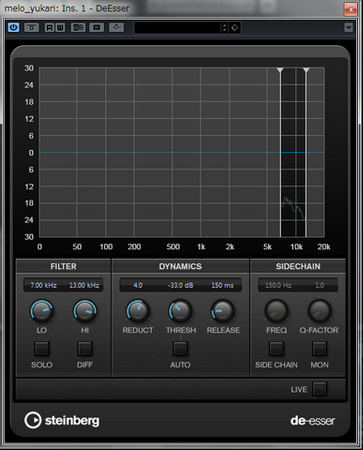Click the 7.00 kHz low filter value

coord(43,285)
